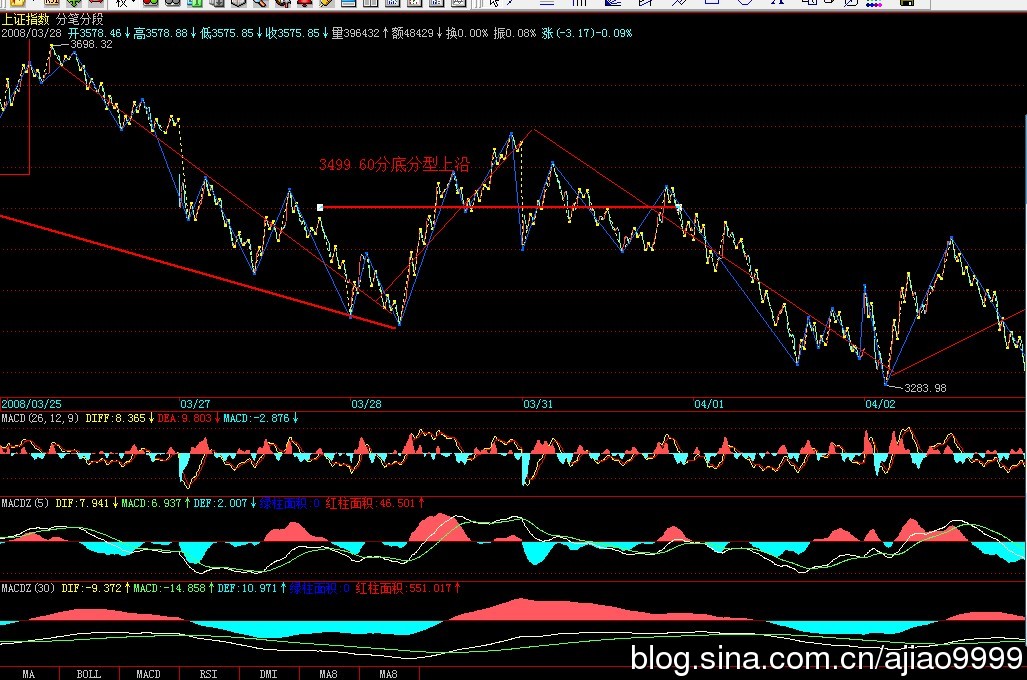The image size is (1027, 680).
Task: Click the MACD(26,12,9) indicator label
Action: pos(39,417)
